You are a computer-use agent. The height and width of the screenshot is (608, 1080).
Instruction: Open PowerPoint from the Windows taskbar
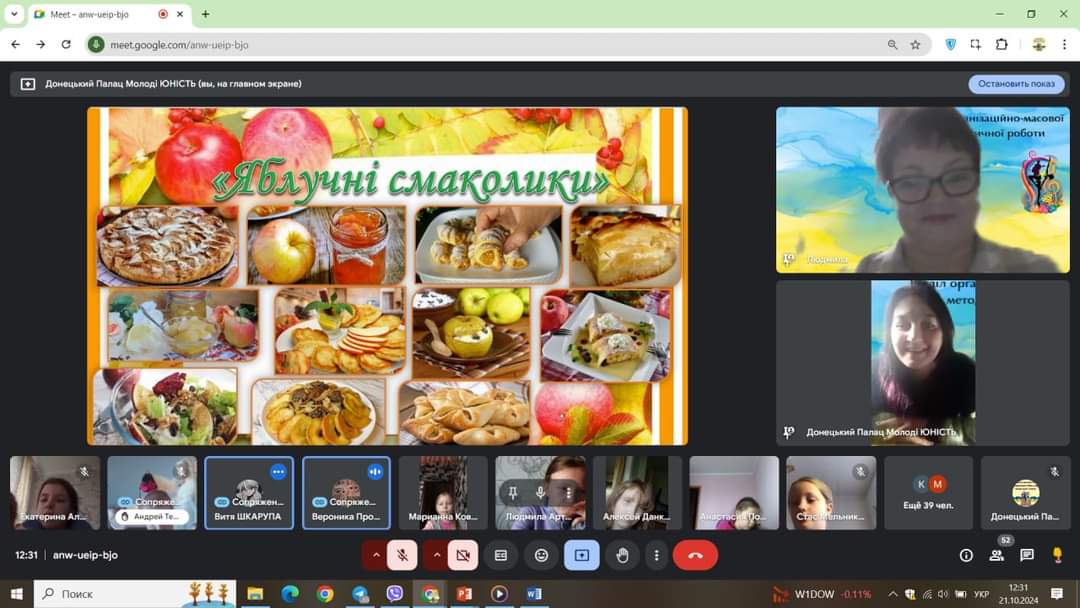(x=464, y=594)
